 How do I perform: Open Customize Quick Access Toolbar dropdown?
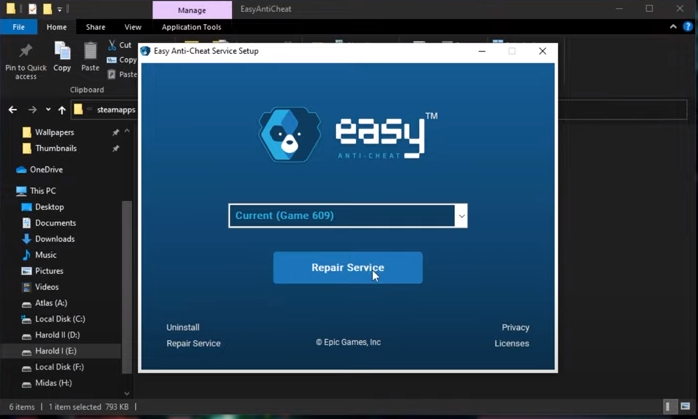(x=59, y=9)
